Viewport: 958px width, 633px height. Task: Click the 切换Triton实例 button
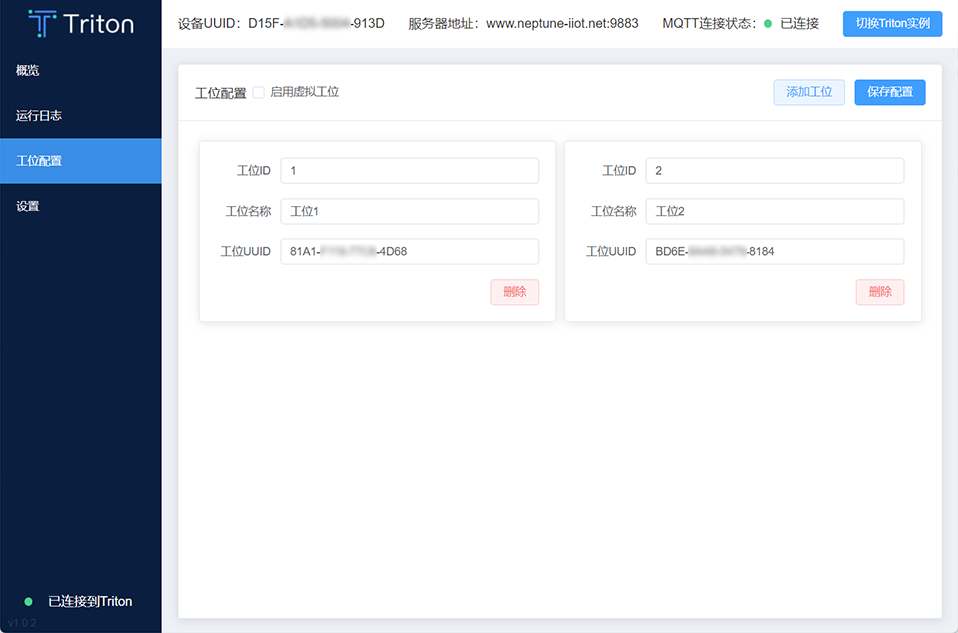point(892,24)
